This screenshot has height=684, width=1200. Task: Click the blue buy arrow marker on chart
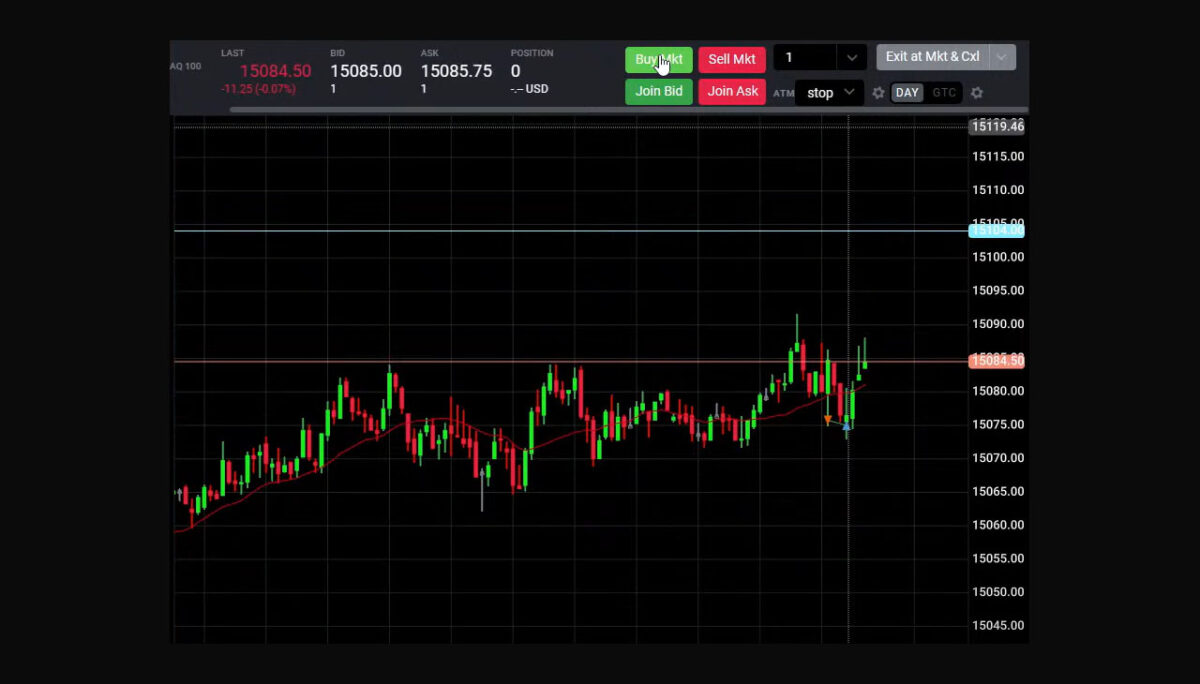pyautogui.click(x=847, y=426)
